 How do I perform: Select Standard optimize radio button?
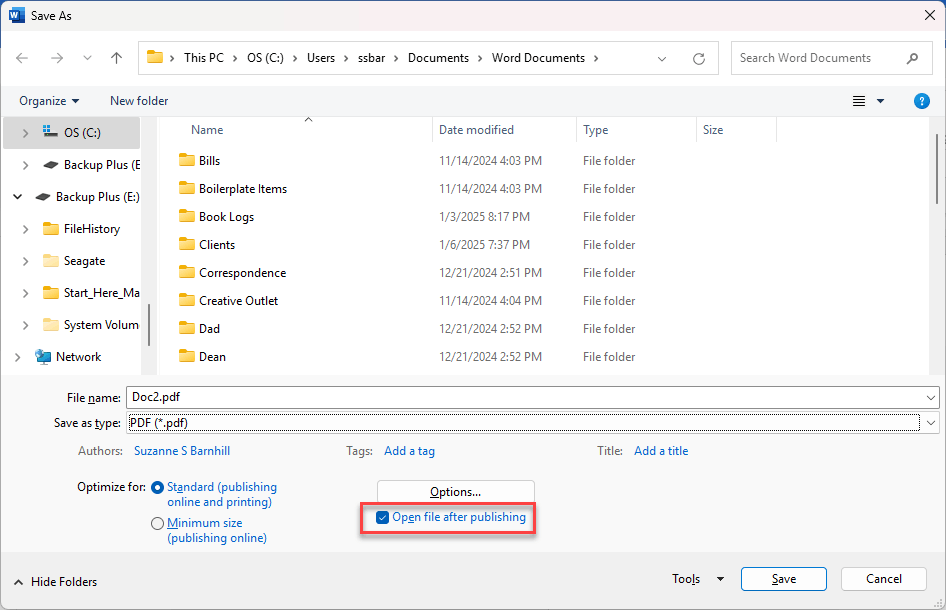[x=157, y=487]
